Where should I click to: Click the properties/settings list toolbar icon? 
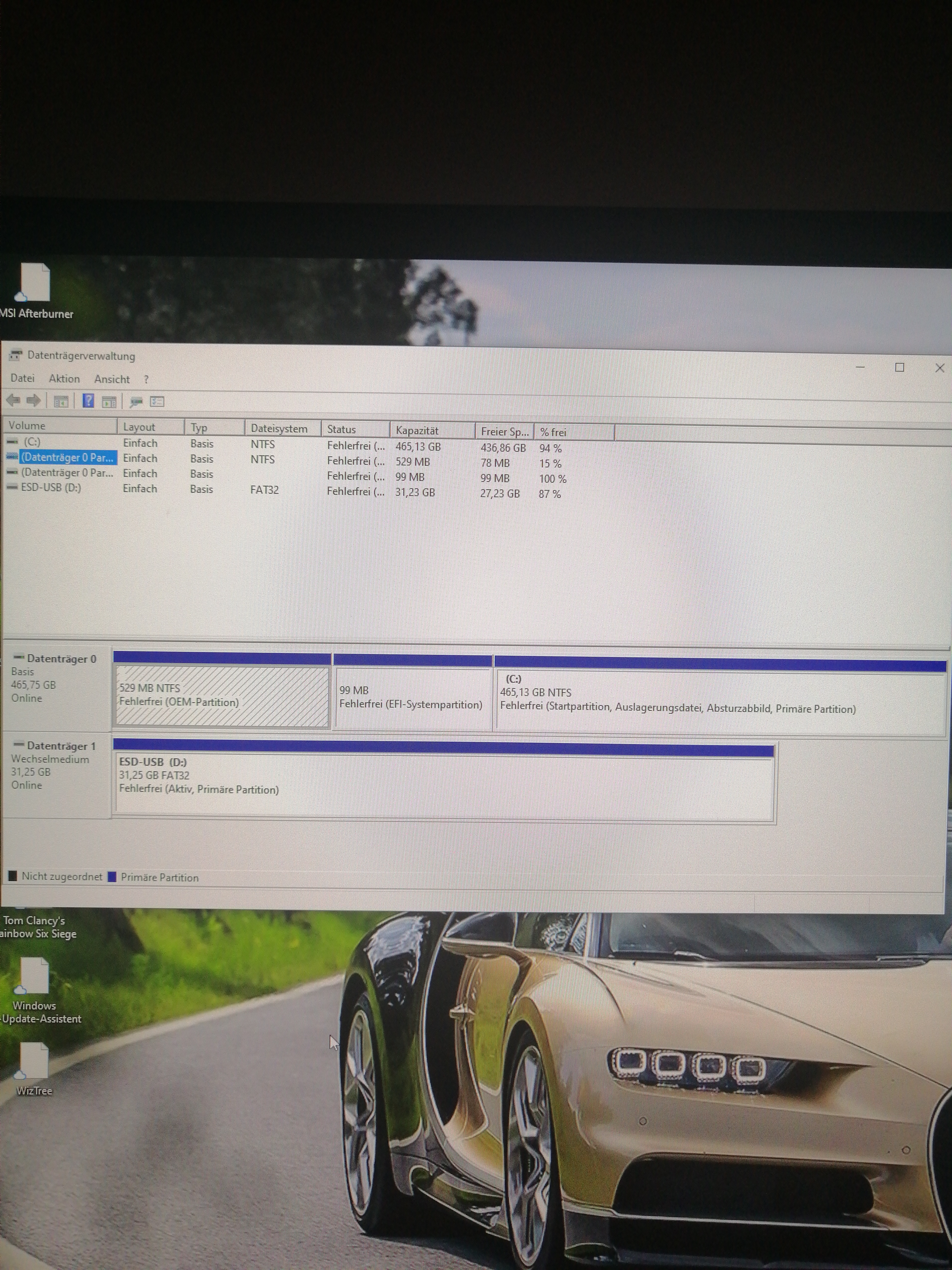157,402
